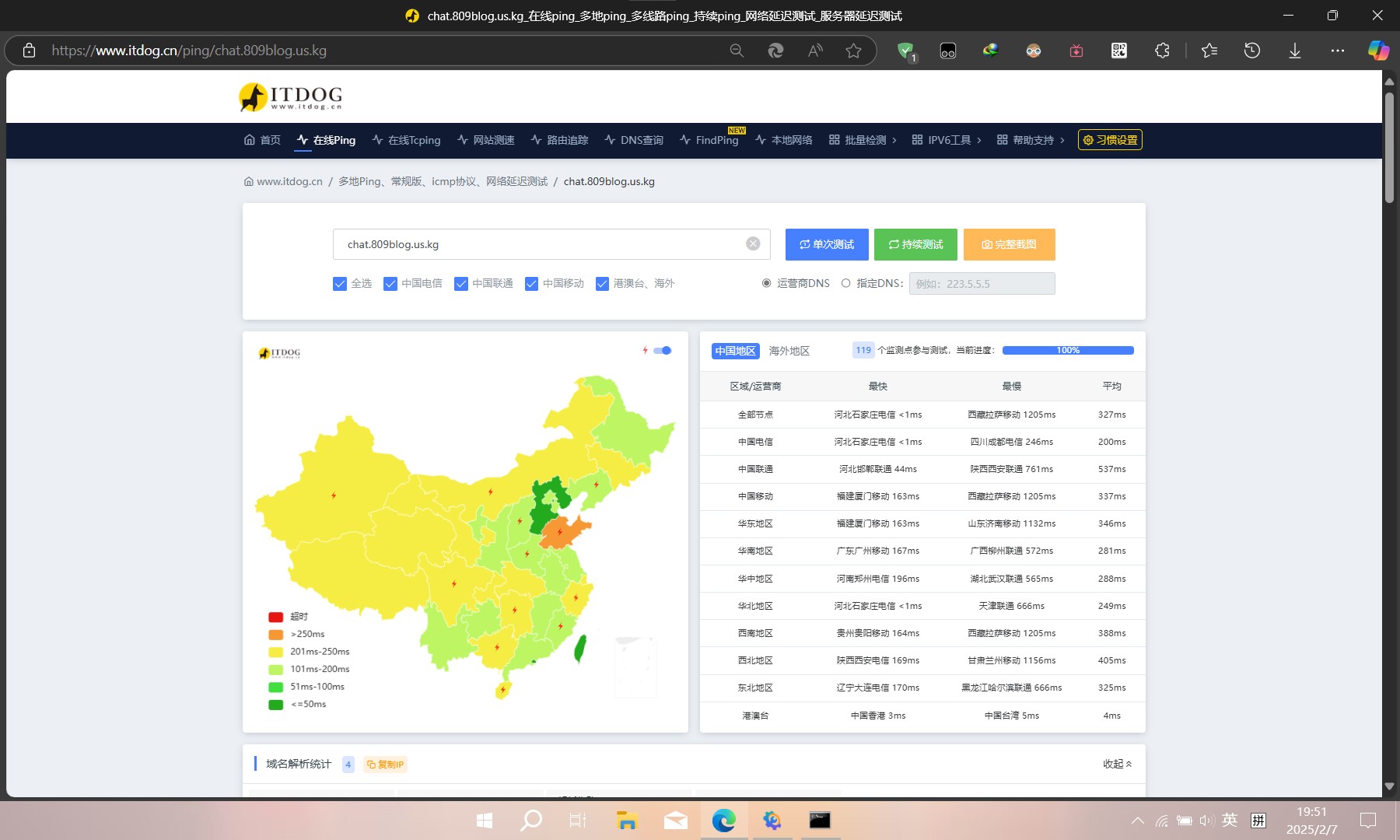Open Windows Start menu

[484, 821]
